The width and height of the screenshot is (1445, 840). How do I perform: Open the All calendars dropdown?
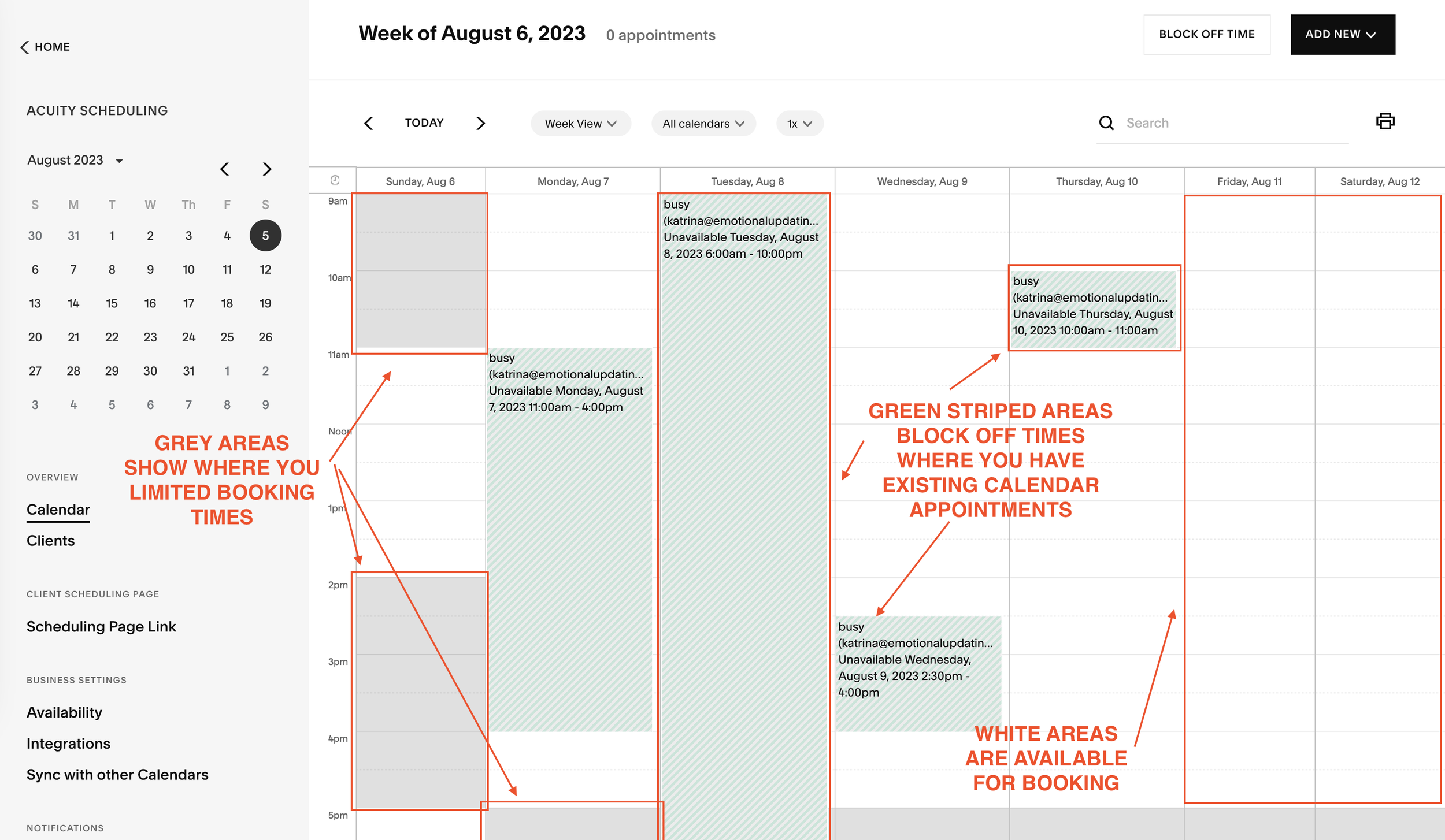click(x=703, y=124)
